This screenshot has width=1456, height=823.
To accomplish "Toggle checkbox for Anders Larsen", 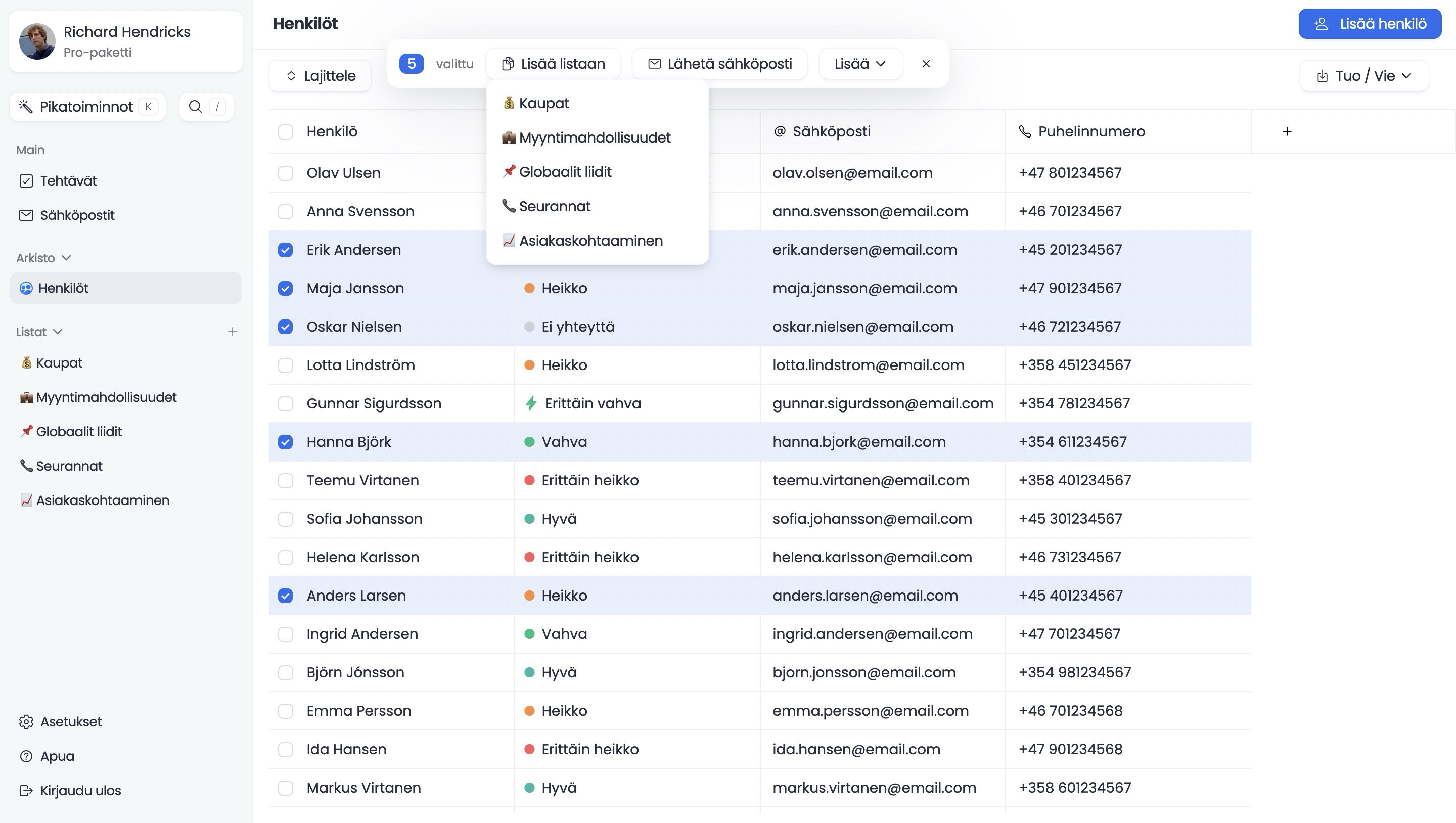I will coord(286,596).
